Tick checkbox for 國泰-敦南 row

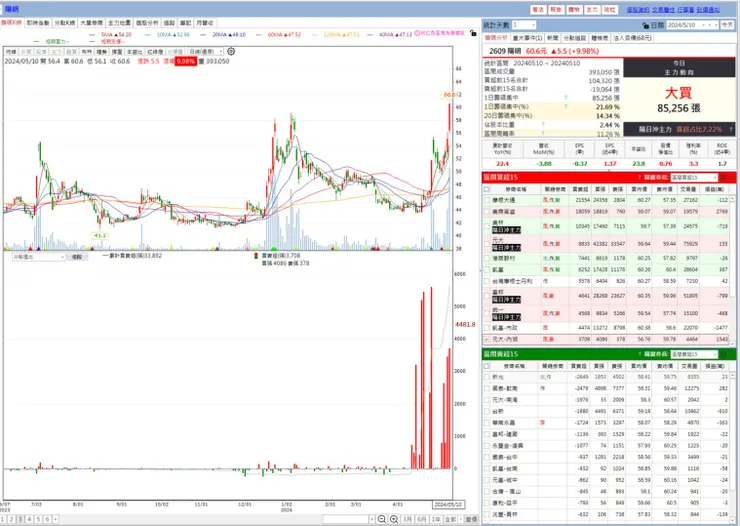(x=487, y=388)
